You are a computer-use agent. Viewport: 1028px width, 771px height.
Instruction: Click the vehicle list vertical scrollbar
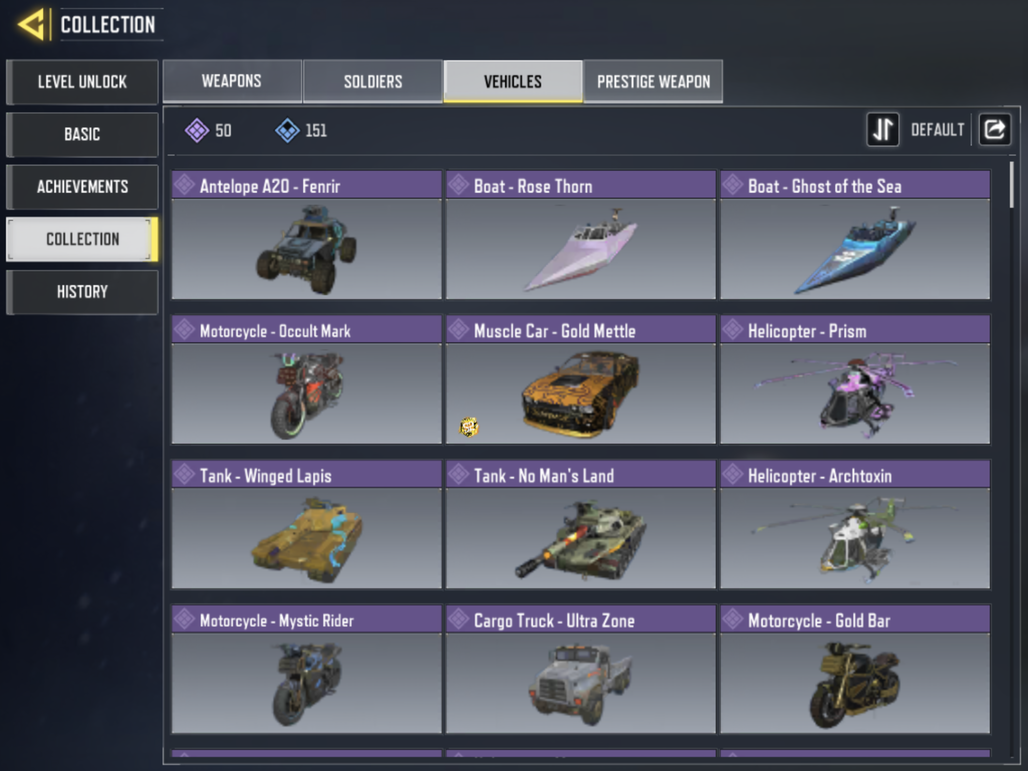point(1012,185)
